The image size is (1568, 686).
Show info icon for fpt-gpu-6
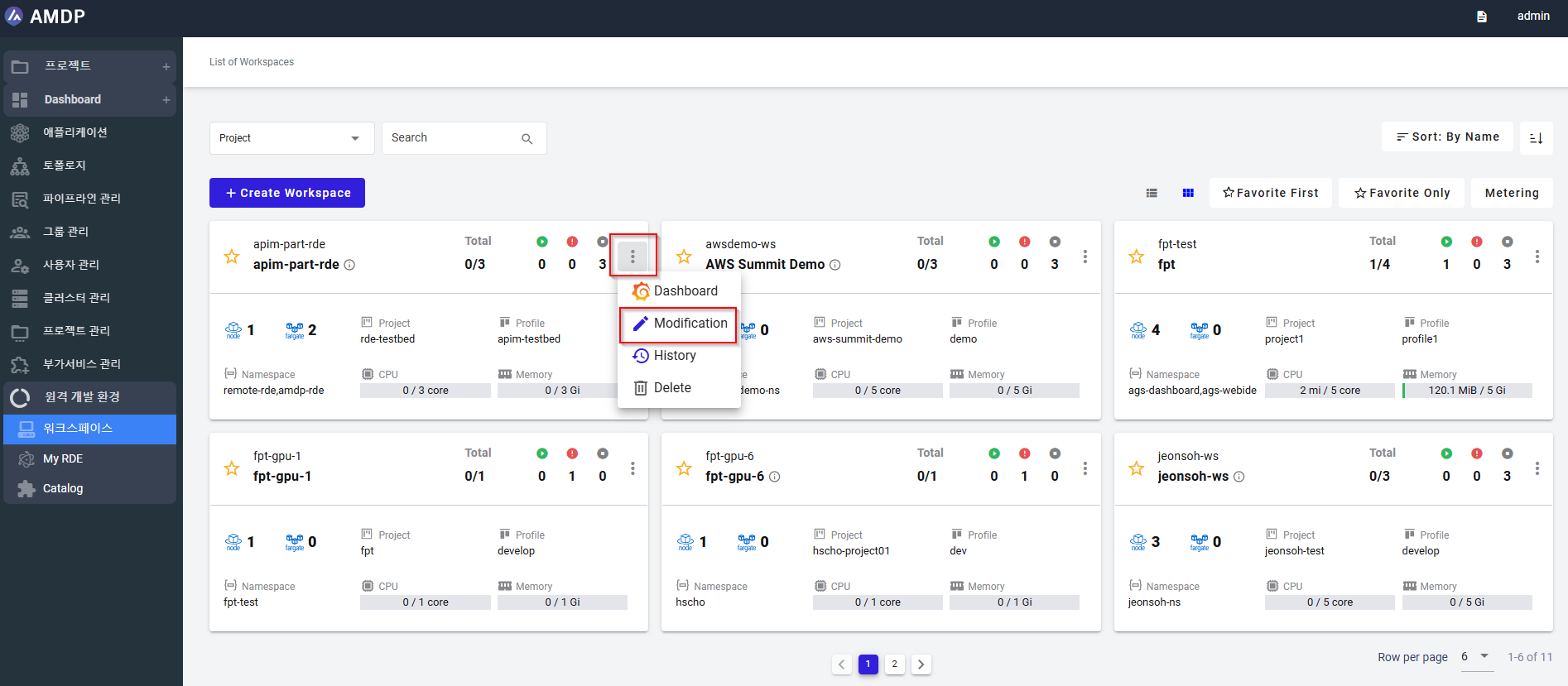(x=775, y=477)
